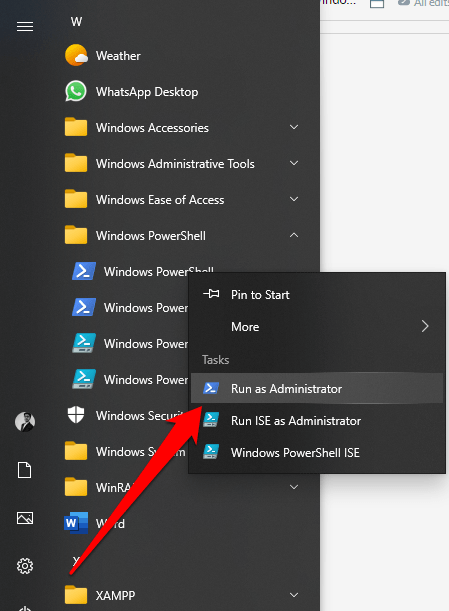Click the XAMPP folder label
449x611 pixels.
115,595
